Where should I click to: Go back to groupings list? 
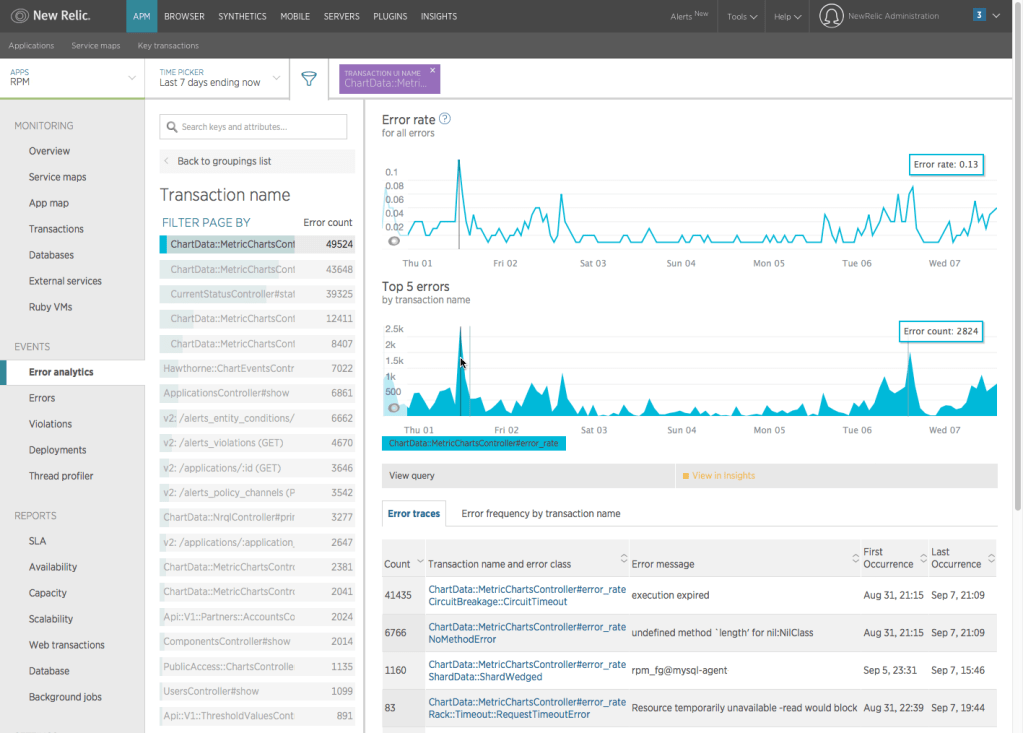pyautogui.click(x=223, y=161)
